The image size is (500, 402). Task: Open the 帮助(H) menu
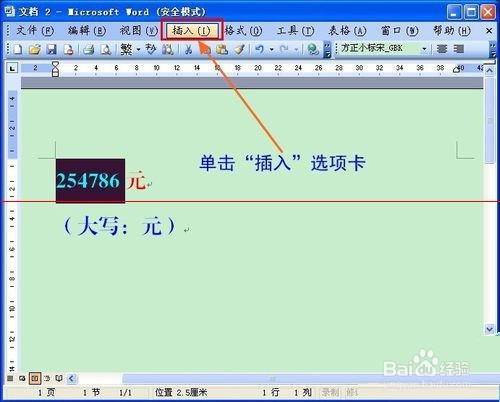click(x=452, y=31)
